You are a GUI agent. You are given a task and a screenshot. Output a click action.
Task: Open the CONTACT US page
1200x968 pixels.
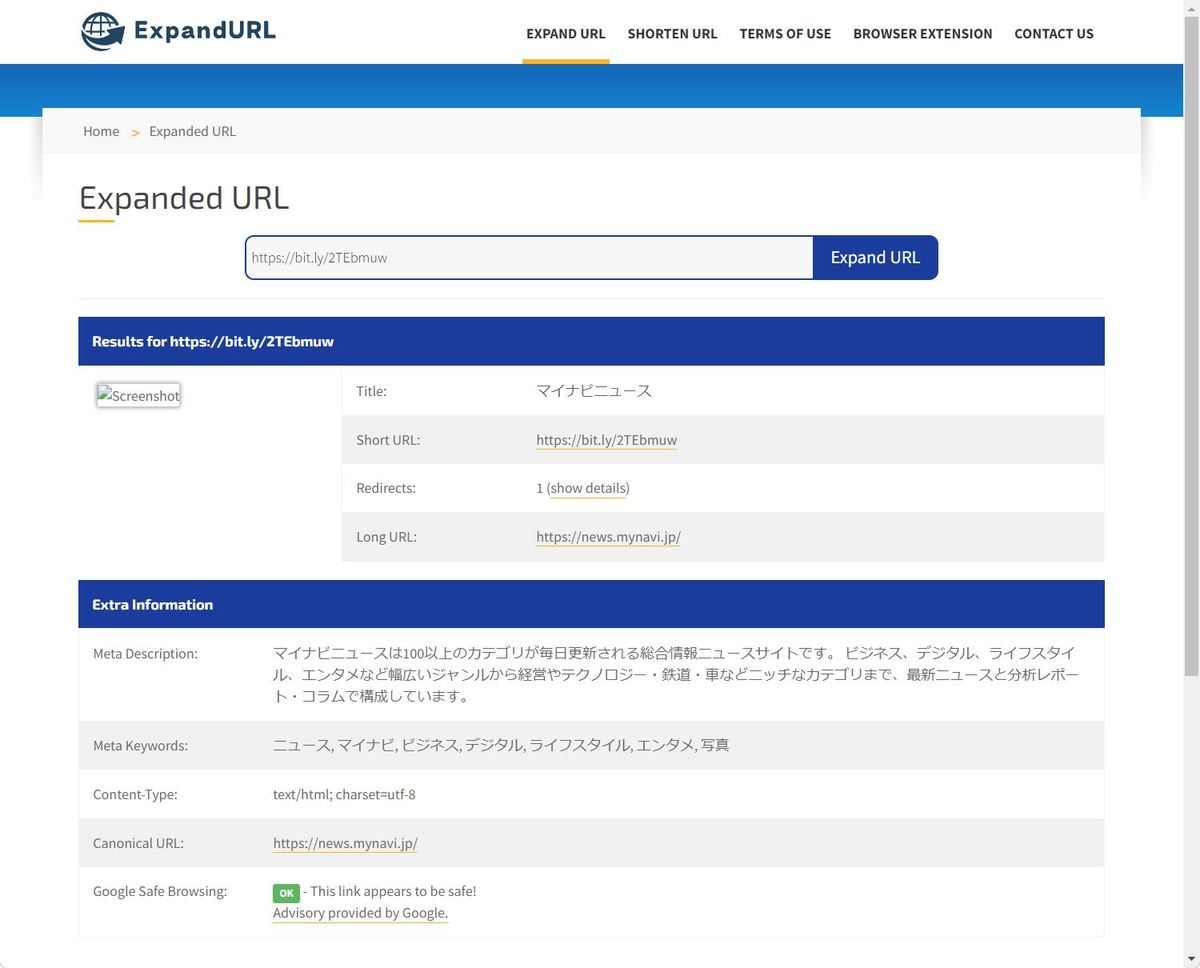click(1054, 33)
